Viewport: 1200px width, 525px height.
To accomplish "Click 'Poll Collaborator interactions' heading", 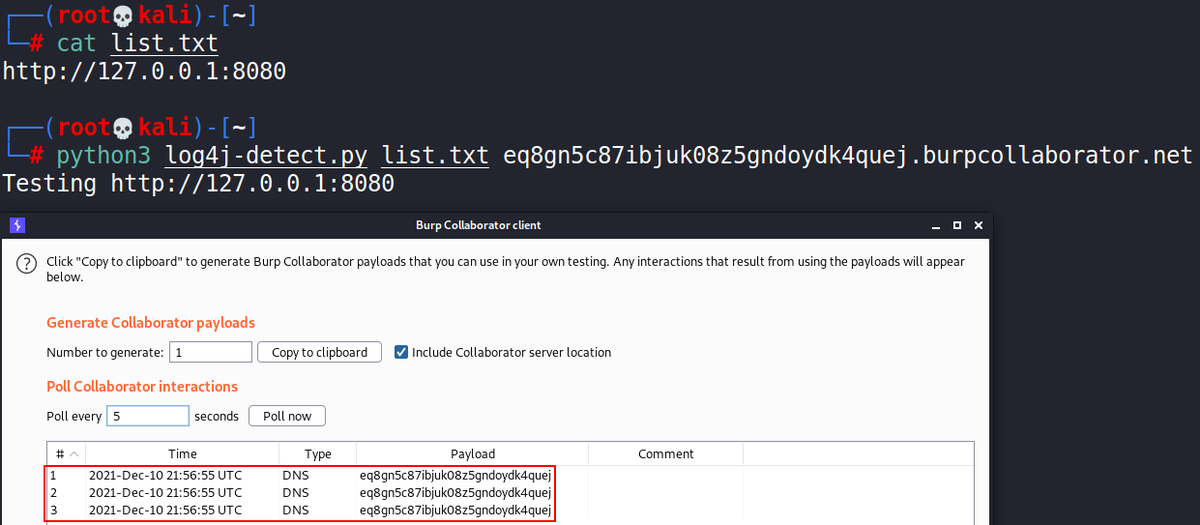I will coord(142,386).
